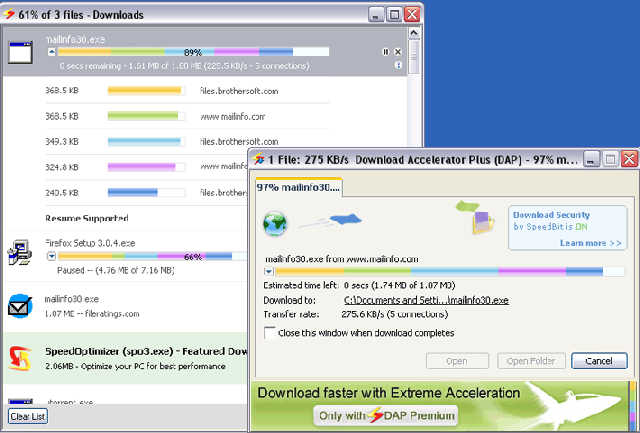Enable close window when download completes
640x433 pixels.
pos(269,333)
